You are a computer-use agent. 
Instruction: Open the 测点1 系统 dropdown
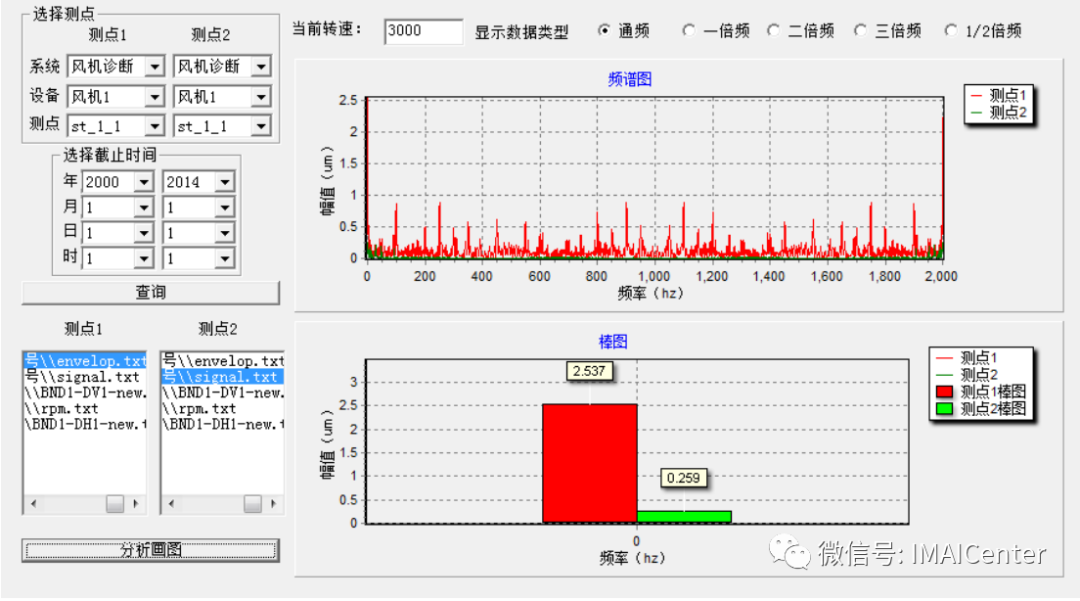click(x=154, y=67)
